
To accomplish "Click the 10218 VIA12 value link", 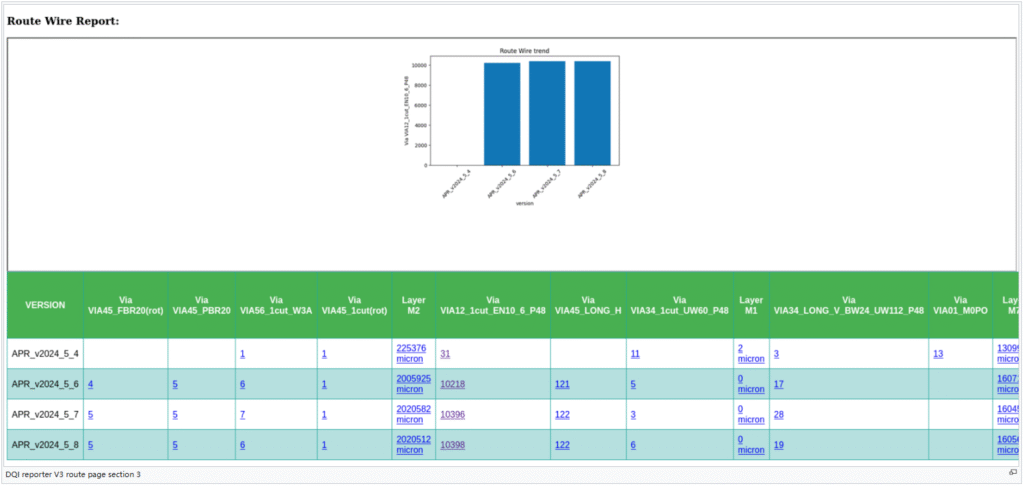I will [453, 384].
